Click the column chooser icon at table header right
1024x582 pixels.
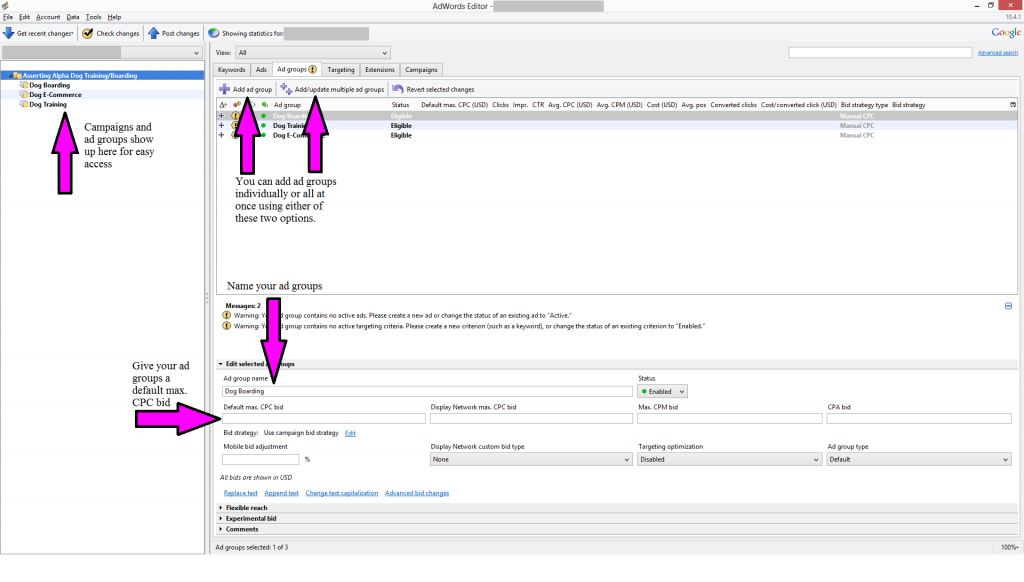click(1013, 105)
